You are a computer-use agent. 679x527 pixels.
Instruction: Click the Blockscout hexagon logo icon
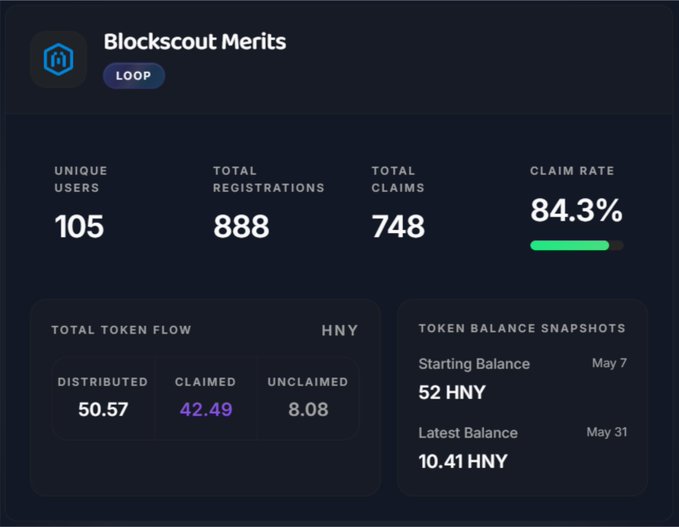click(x=58, y=59)
